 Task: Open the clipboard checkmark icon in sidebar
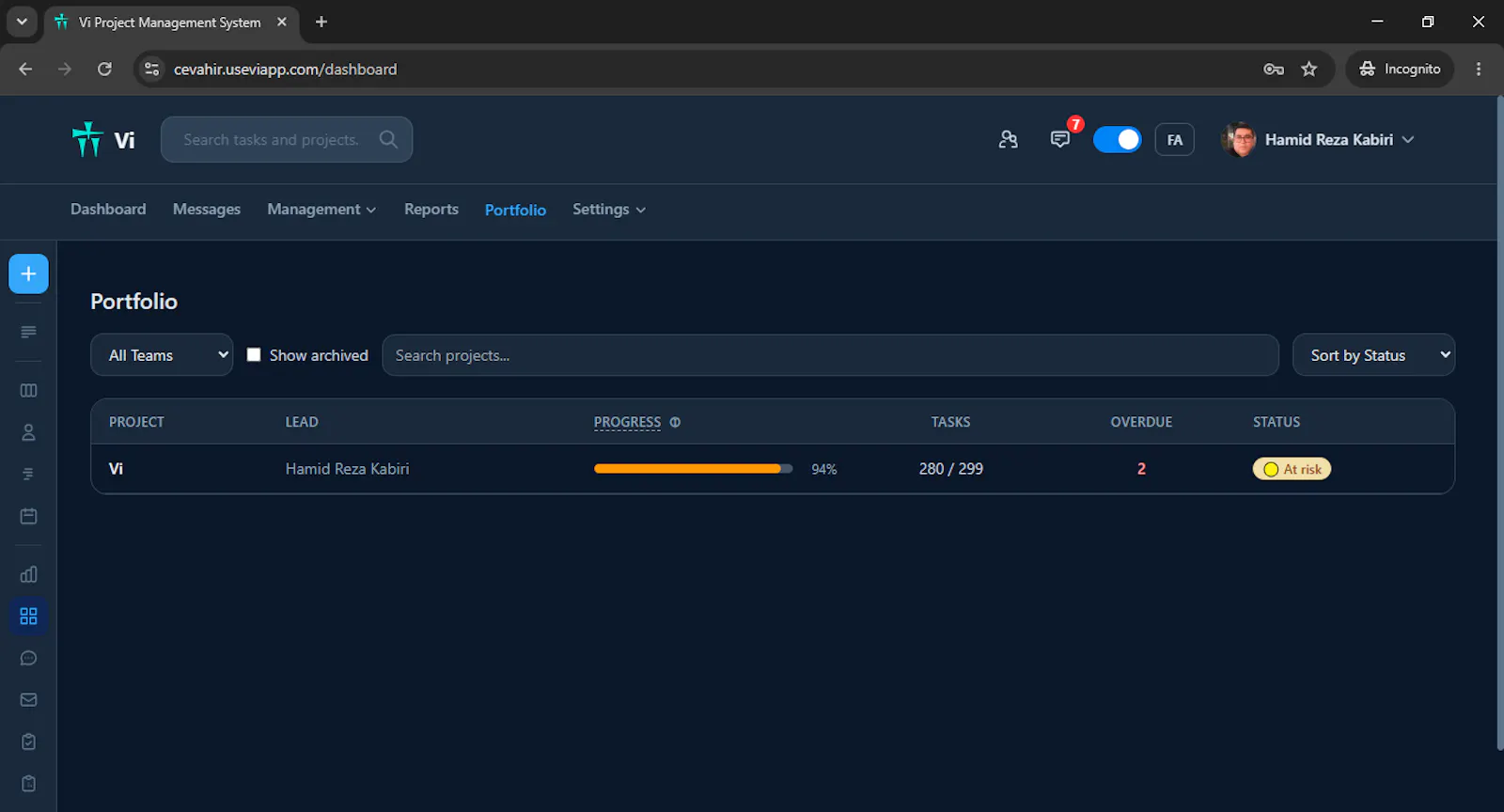pyautogui.click(x=28, y=742)
